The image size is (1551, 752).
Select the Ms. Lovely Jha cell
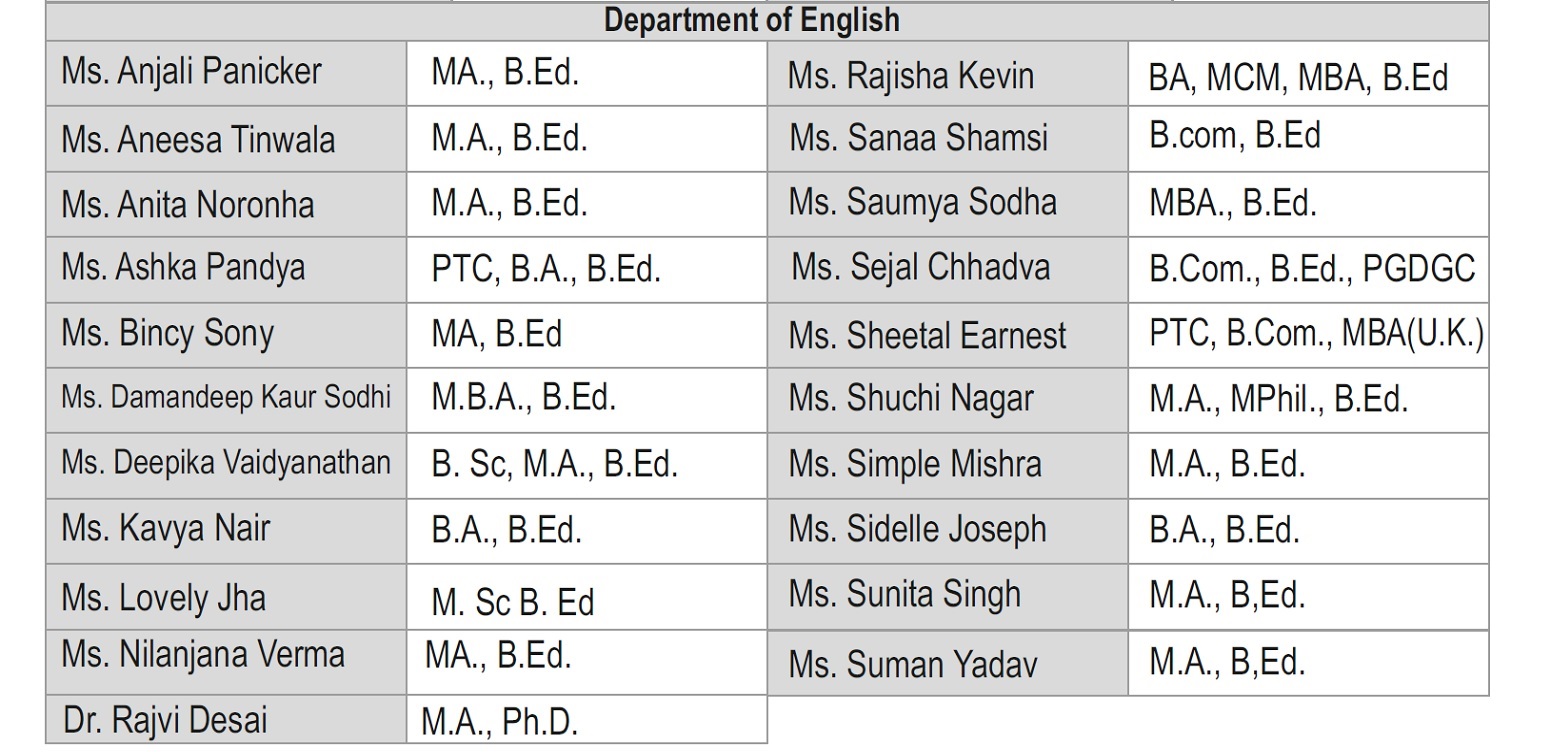click(226, 597)
